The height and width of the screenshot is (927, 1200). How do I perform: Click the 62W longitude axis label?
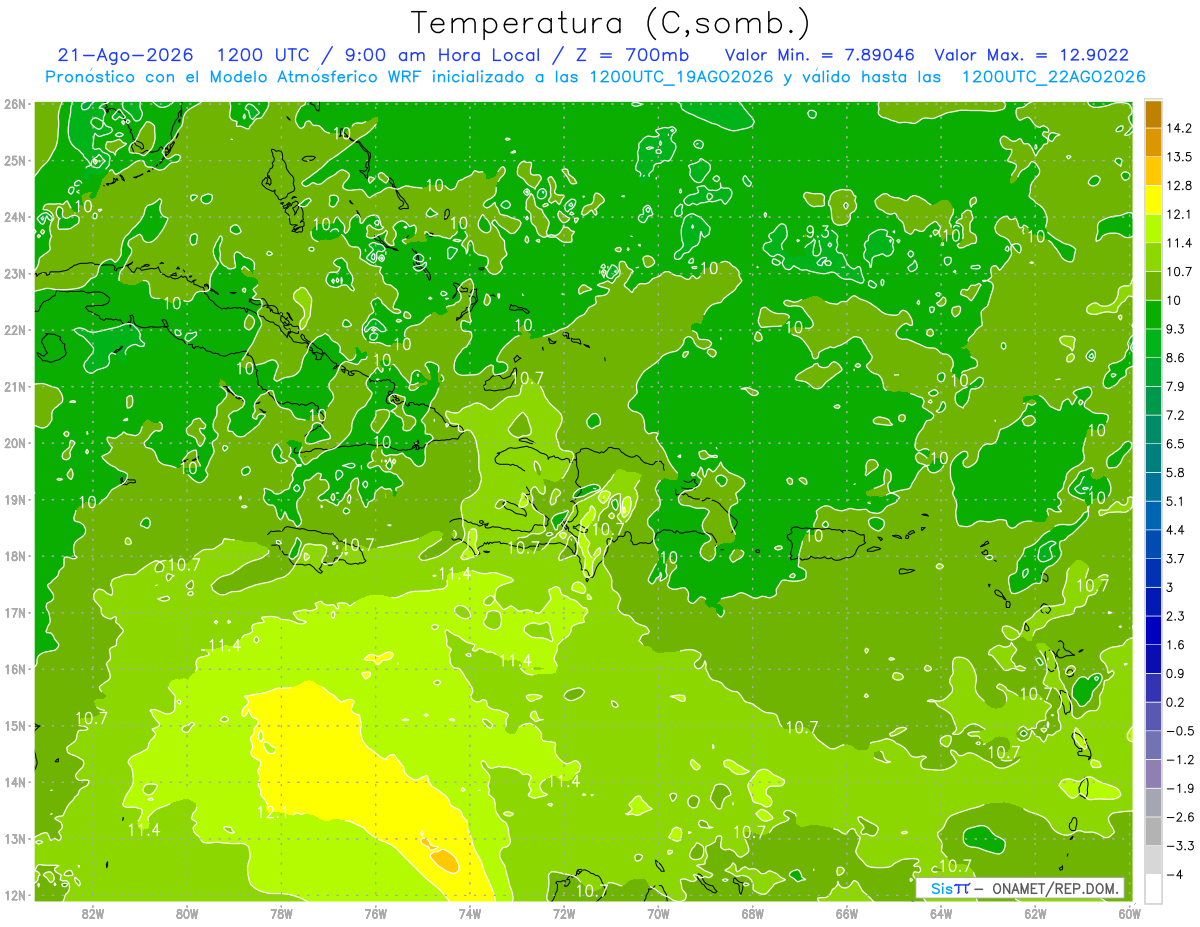pyautogui.click(x=1035, y=913)
